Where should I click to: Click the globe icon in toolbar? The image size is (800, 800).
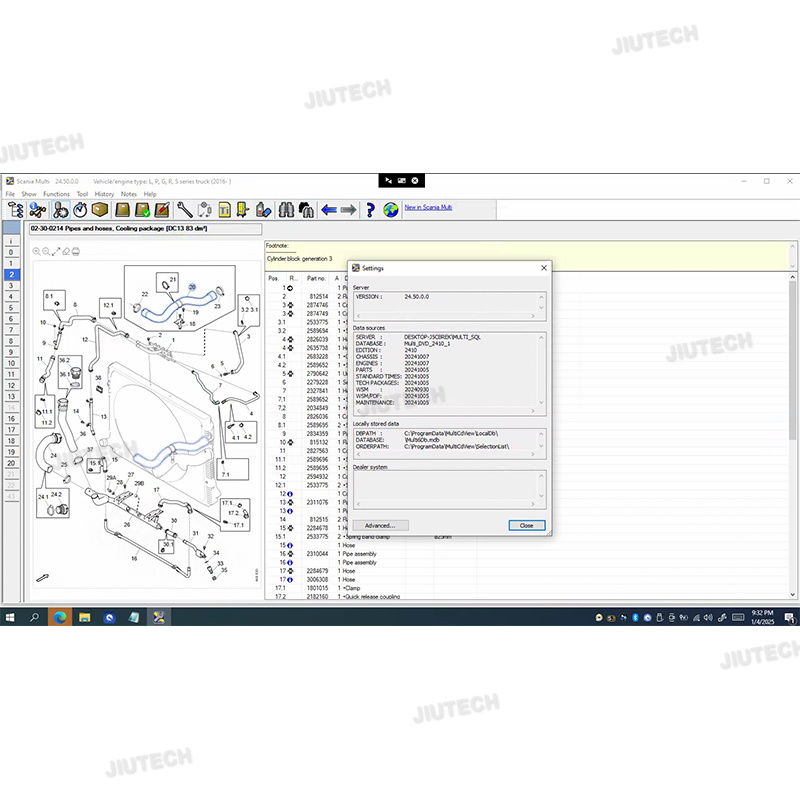(x=390, y=210)
